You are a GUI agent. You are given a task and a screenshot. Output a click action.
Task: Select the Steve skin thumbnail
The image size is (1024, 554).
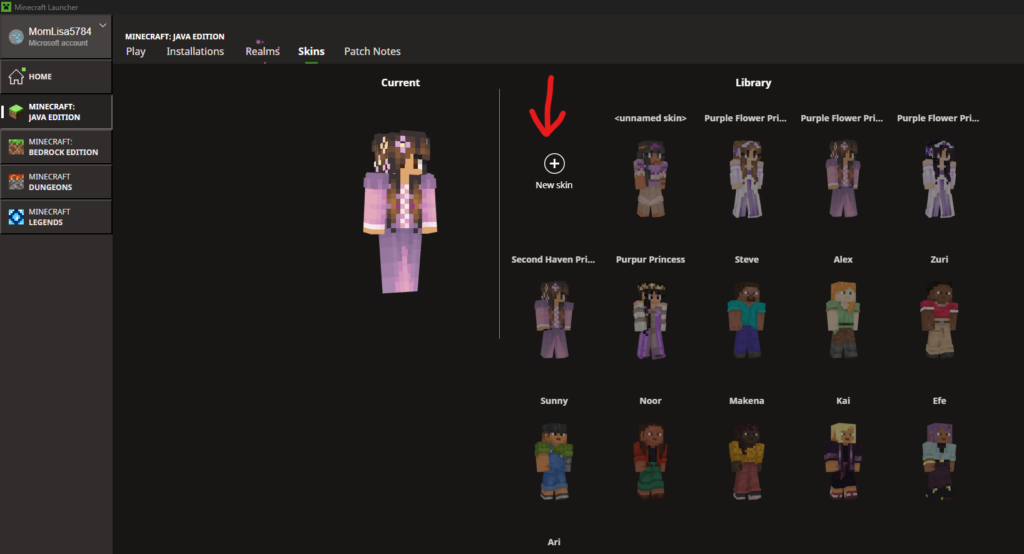click(746, 320)
